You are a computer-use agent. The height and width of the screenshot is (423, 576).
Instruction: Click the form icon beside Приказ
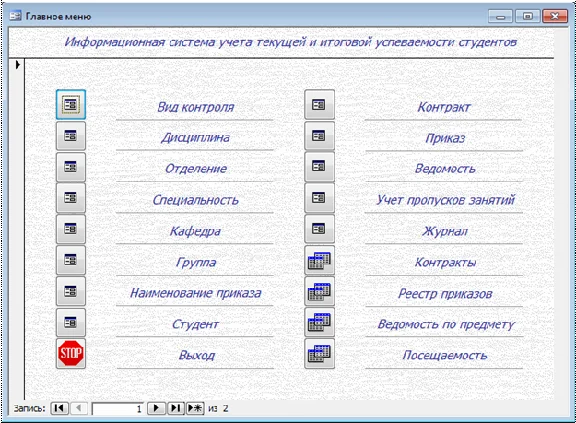coord(319,136)
